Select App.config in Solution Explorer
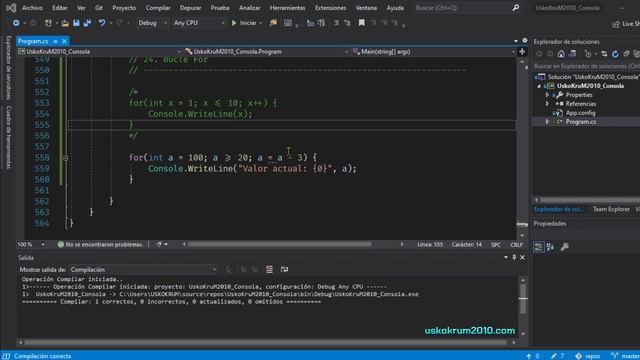The width and height of the screenshot is (640, 360). click(580, 113)
